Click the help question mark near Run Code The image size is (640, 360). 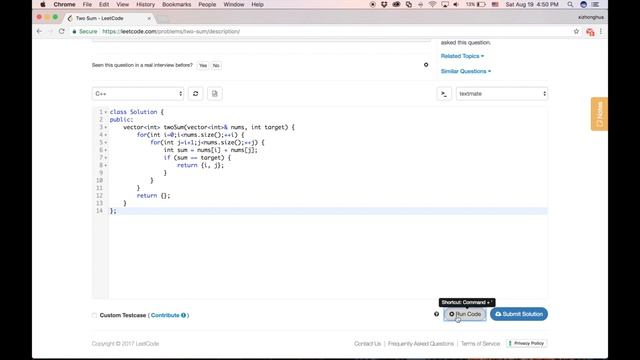(x=436, y=314)
